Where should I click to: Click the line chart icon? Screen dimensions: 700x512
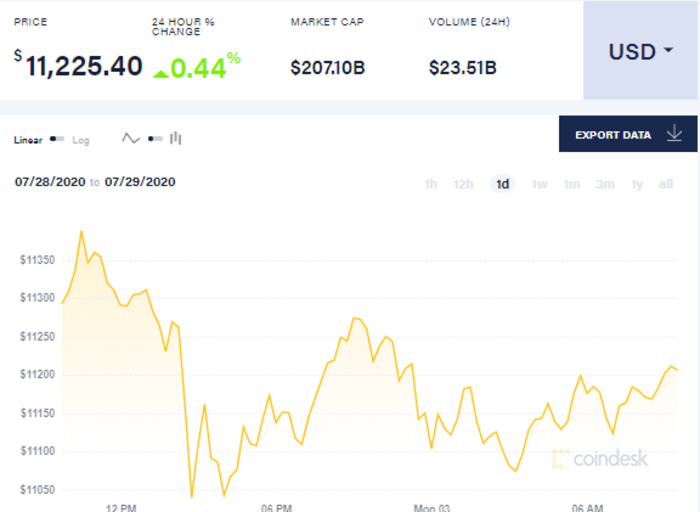click(x=131, y=139)
